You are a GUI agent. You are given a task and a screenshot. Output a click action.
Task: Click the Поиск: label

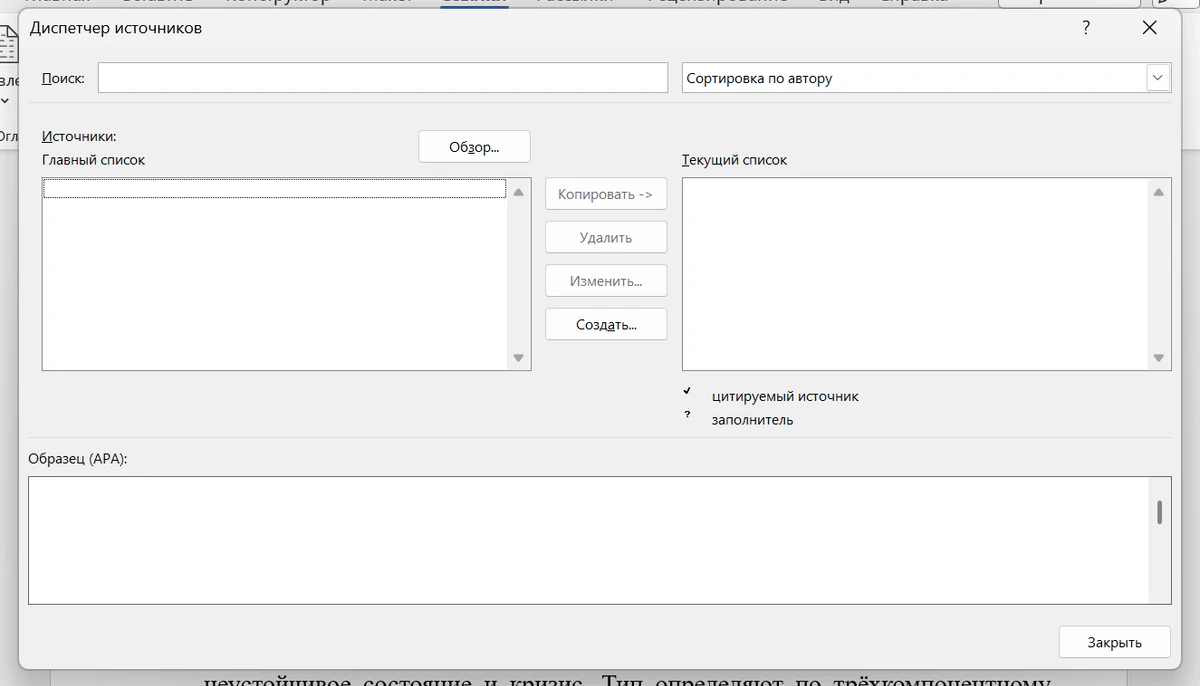click(x=63, y=78)
